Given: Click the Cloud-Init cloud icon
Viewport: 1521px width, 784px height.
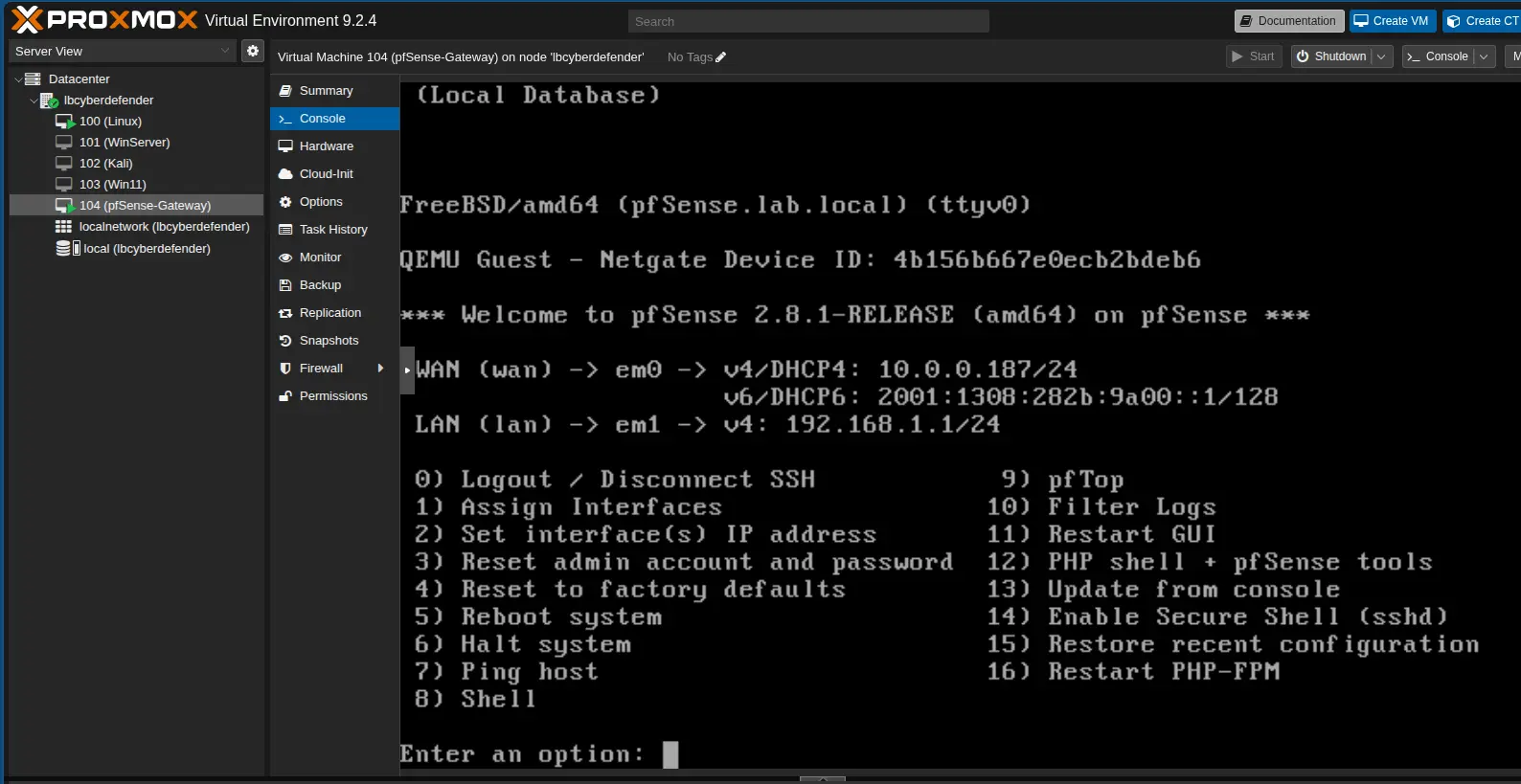Looking at the screenshot, I should [x=284, y=174].
